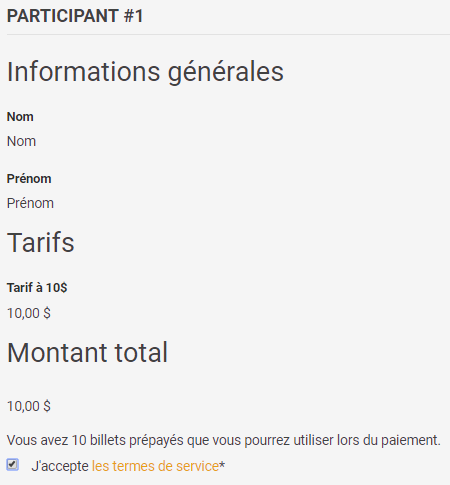Click the J'accepte label text
The width and height of the screenshot is (450, 485).
click(x=60, y=466)
